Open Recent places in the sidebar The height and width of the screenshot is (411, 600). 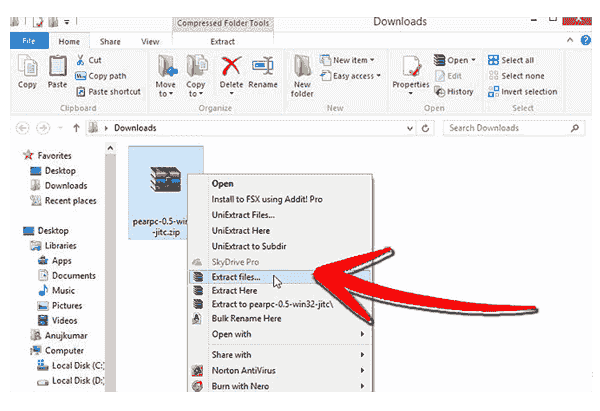[x=63, y=201]
